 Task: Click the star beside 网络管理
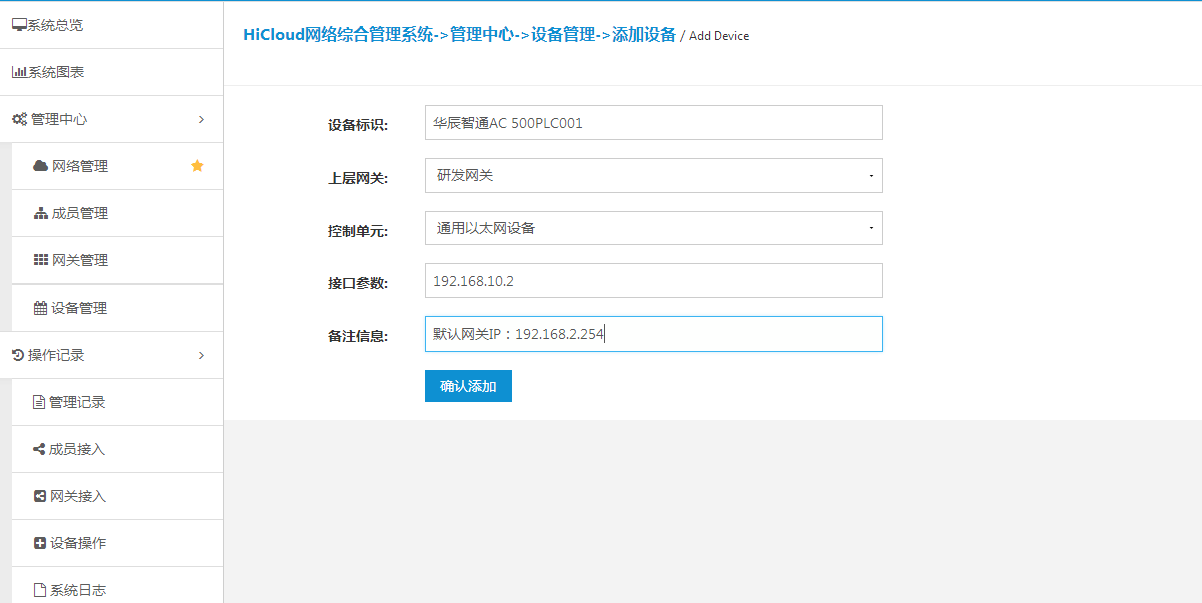coord(198,166)
